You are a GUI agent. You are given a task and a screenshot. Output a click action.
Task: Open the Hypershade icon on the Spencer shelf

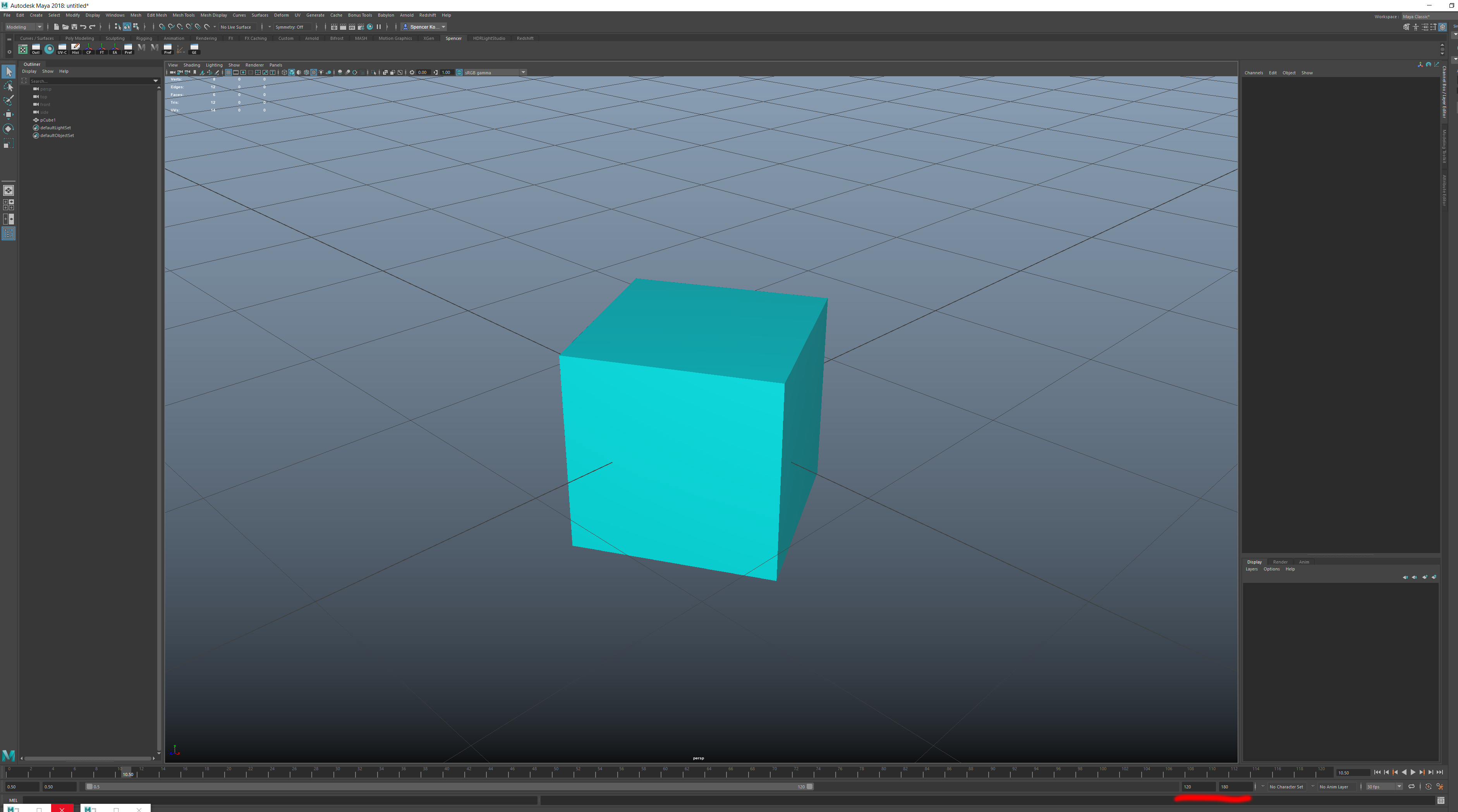(x=49, y=49)
